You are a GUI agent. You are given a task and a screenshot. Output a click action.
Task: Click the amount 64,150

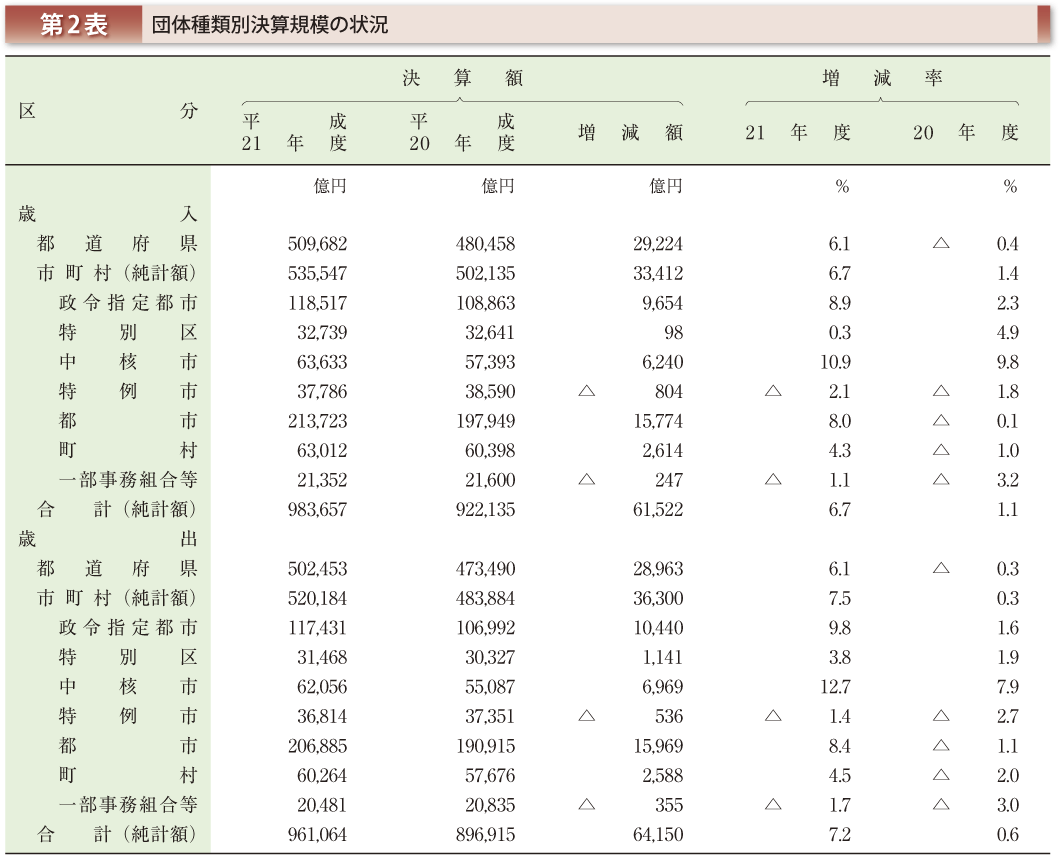658,835
